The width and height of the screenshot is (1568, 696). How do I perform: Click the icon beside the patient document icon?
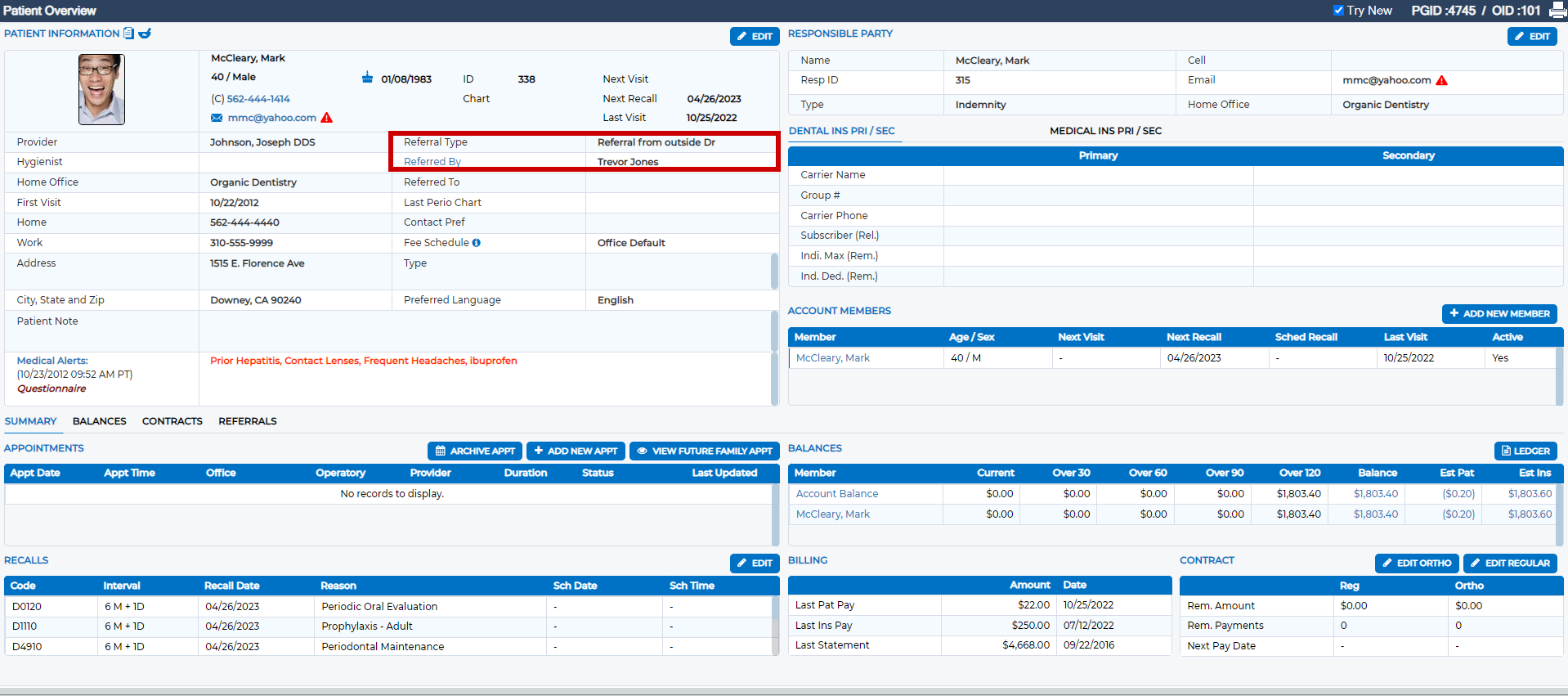(145, 34)
